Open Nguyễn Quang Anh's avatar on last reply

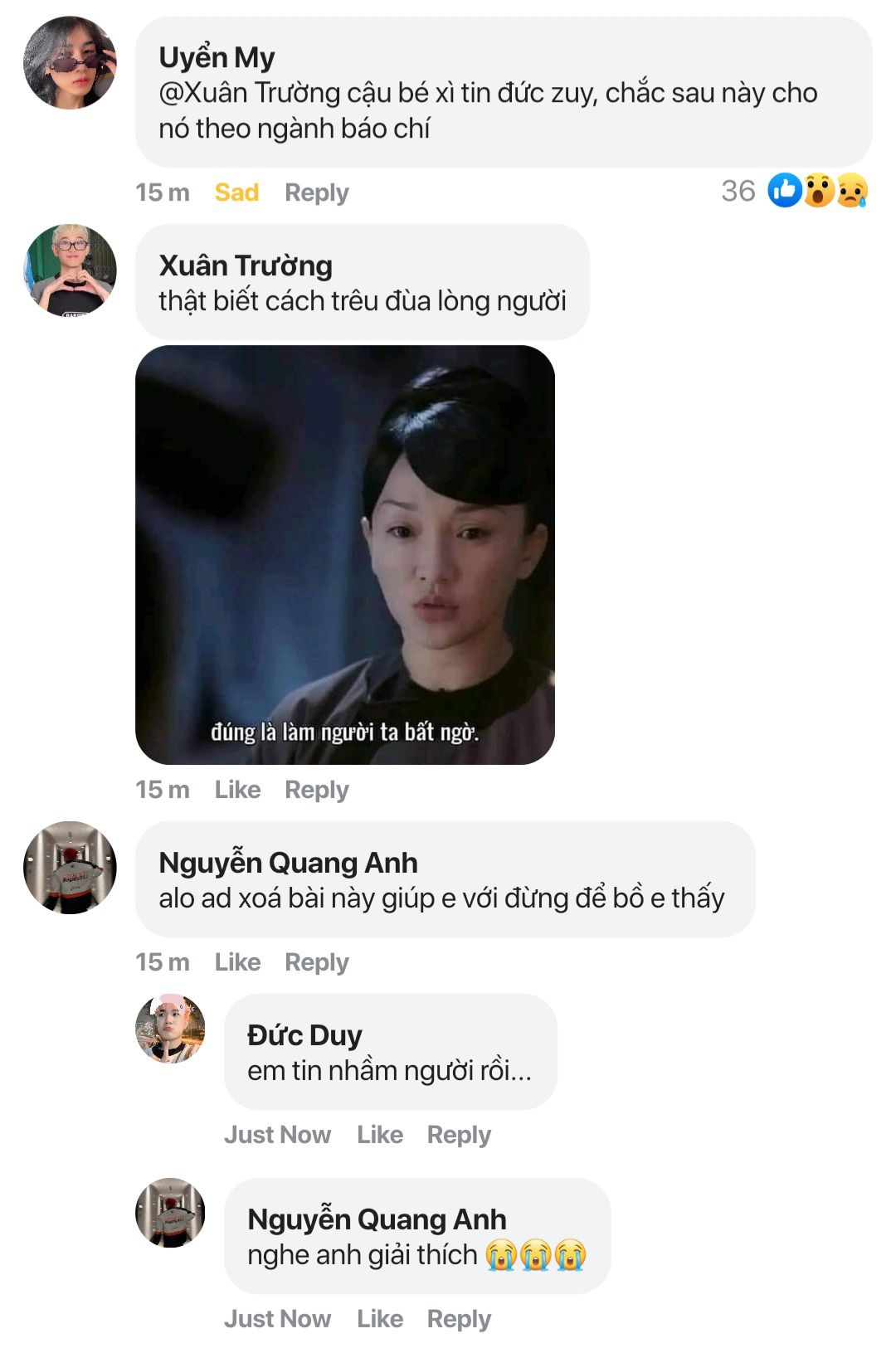[x=170, y=1213]
